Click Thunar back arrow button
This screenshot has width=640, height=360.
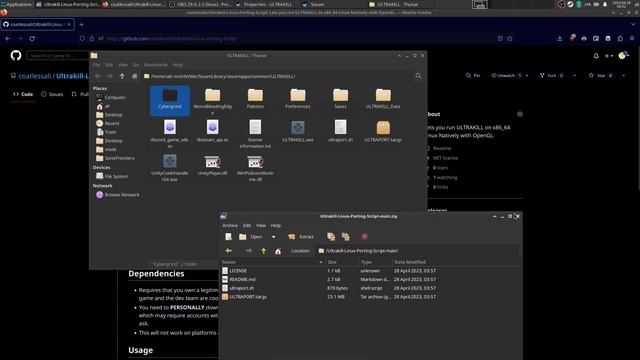tap(98, 76)
